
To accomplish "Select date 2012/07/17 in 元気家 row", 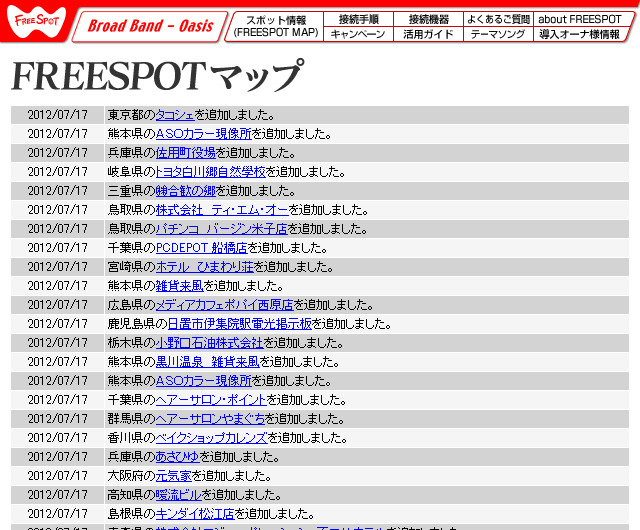I will [x=58, y=476].
